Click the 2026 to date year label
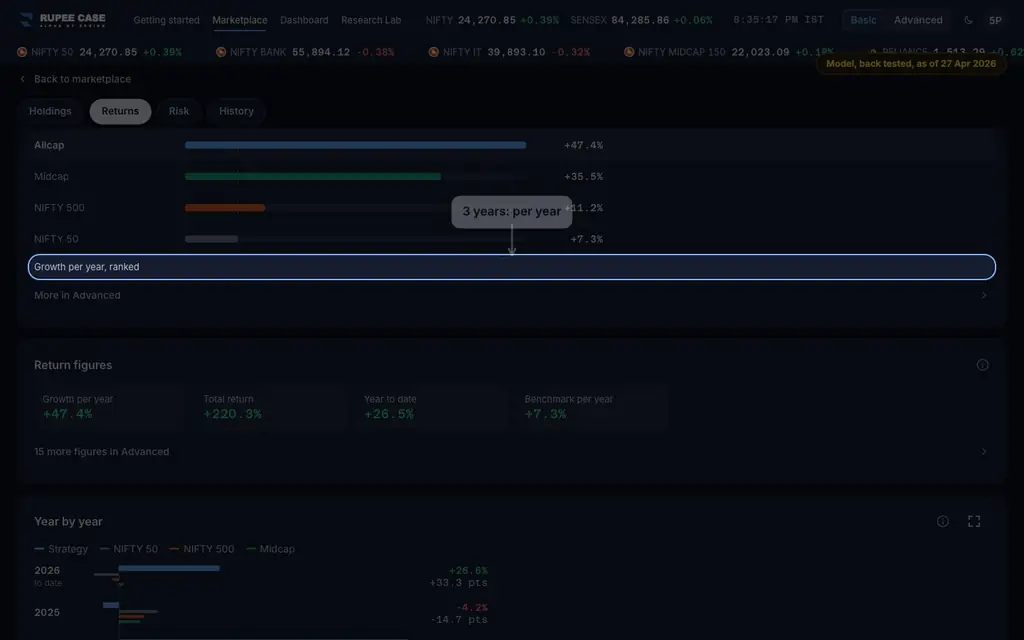 tap(48, 576)
